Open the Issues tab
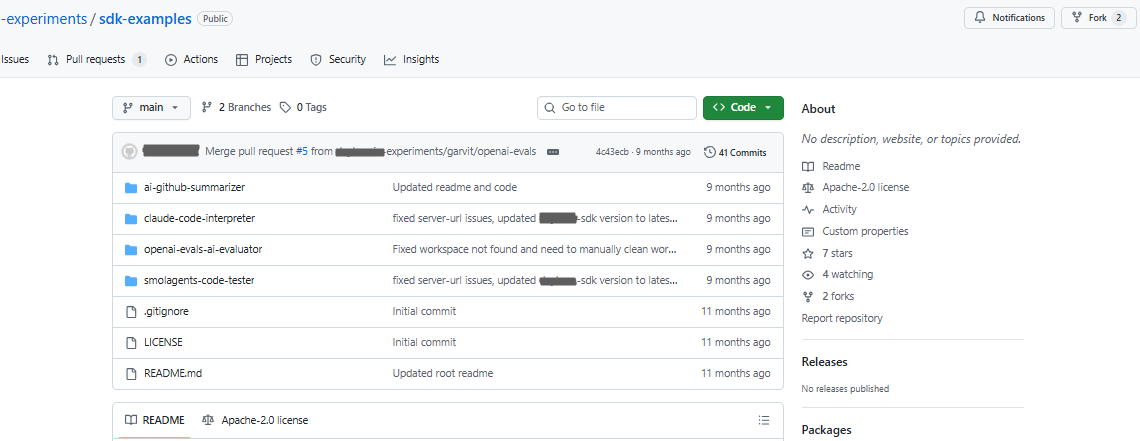The width and height of the screenshot is (1140, 441). [15, 60]
